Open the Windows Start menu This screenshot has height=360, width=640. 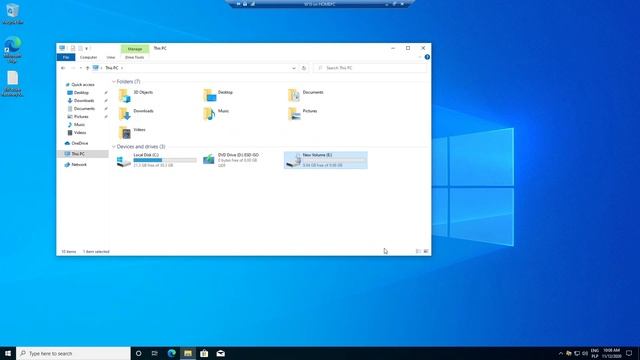coord(8,353)
